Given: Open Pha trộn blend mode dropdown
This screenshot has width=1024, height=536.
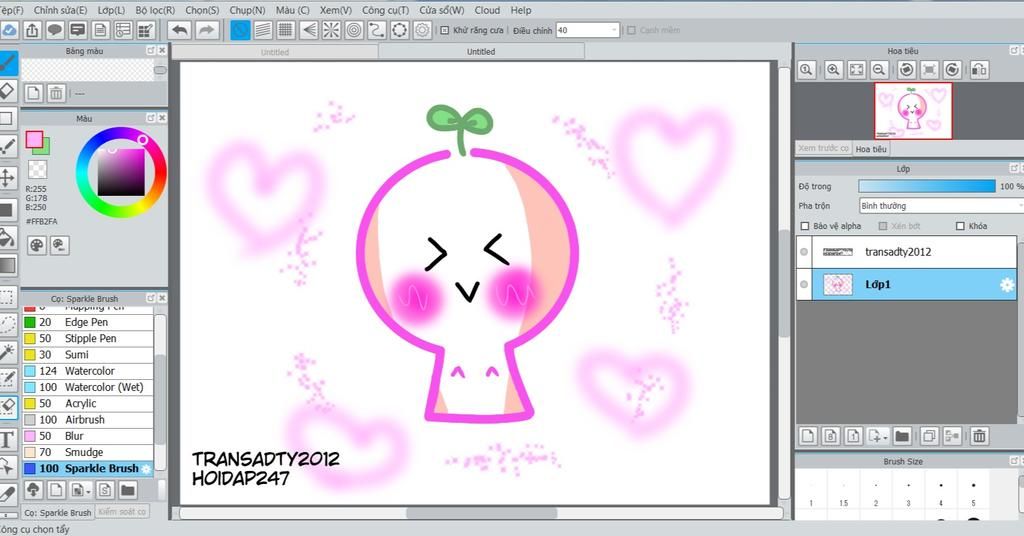Looking at the screenshot, I should pyautogui.click(x=941, y=206).
